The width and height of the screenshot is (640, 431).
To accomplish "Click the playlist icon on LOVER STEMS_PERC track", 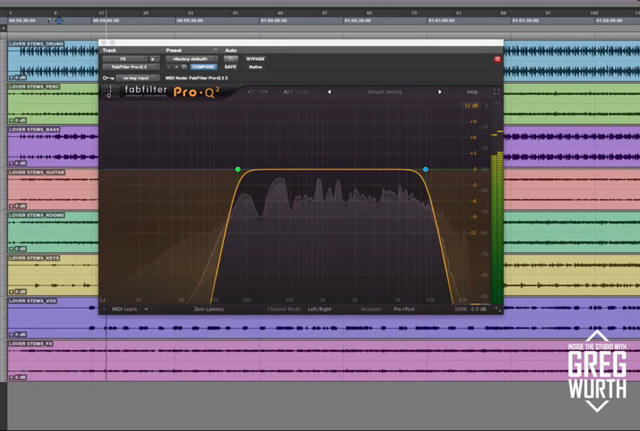I will tap(11, 120).
